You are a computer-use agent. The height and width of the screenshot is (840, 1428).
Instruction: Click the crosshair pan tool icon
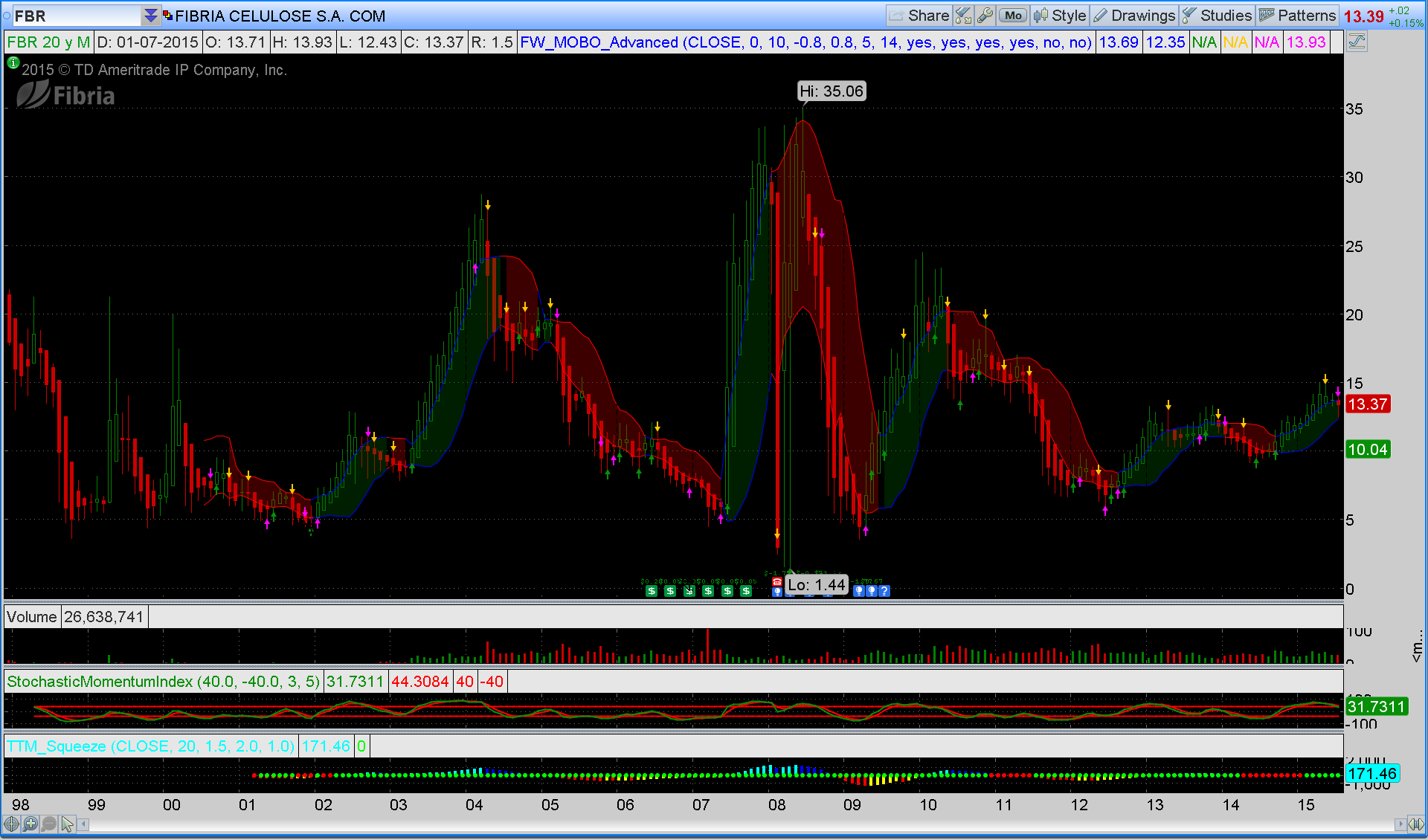point(11,824)
